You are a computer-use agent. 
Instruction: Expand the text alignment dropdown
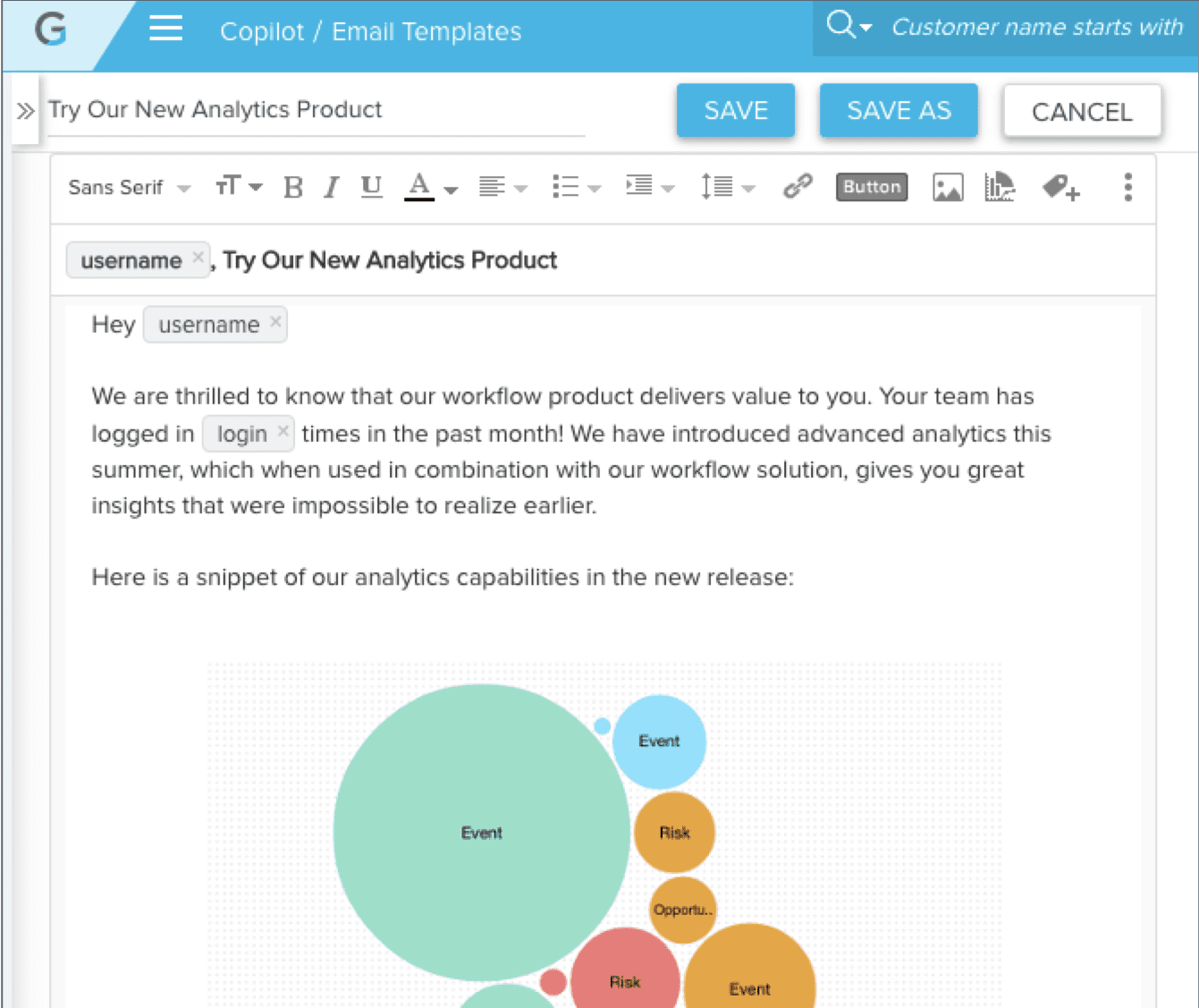click(502, 188)
